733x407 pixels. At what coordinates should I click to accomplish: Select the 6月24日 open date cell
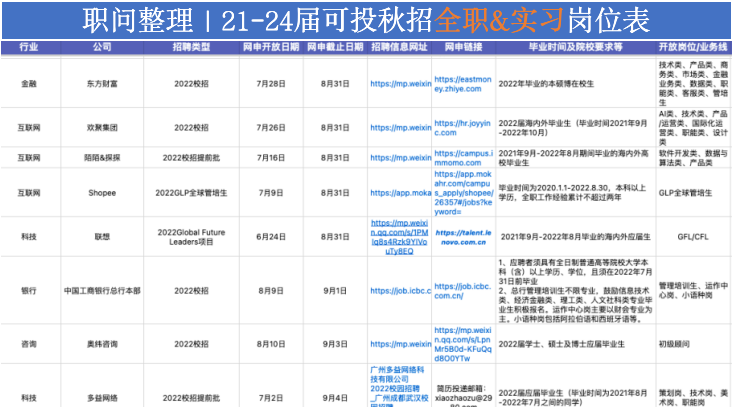[271, 237]
